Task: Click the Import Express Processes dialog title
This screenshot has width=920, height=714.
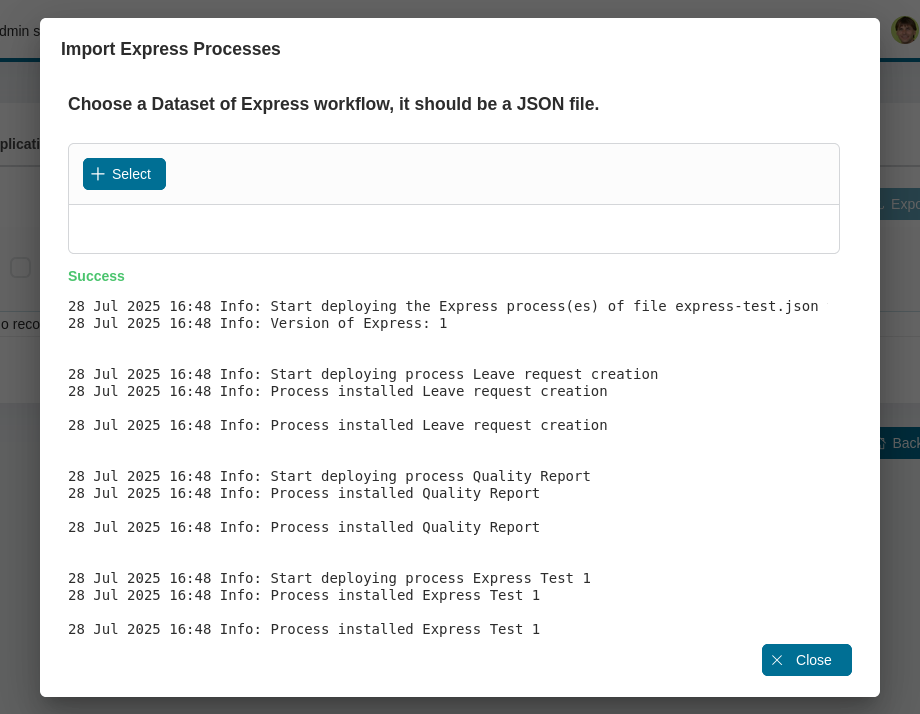Action: [x=170, y=49]
